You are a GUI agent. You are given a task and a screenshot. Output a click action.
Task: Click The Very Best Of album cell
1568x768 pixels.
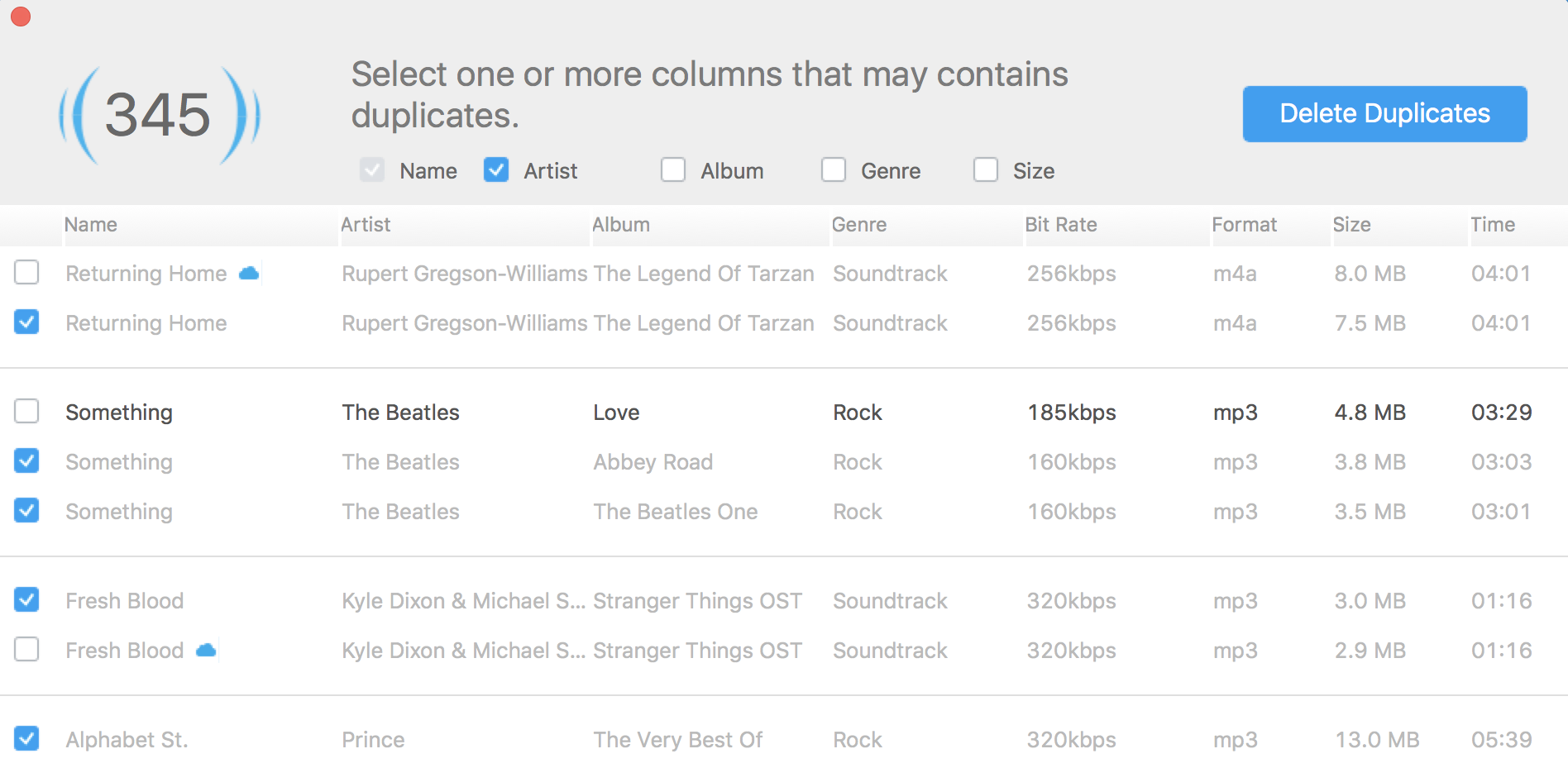(678, 740)
